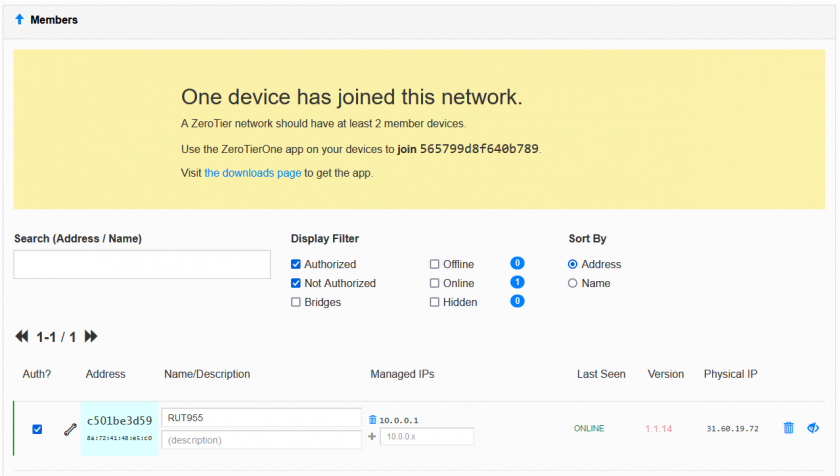Click the Managed IPs column header
This screenshot has height=476, width=840.
pos(402,374)
